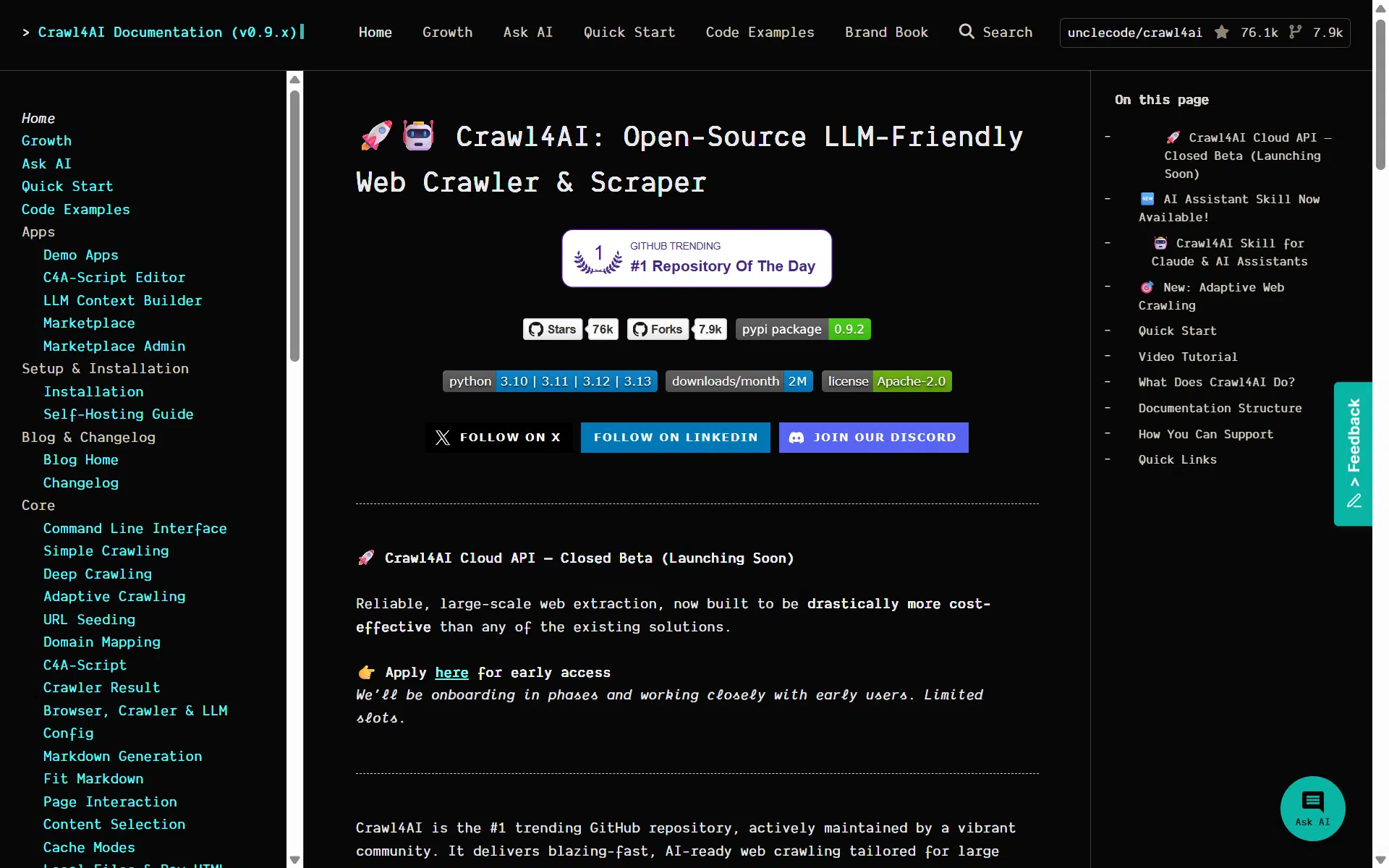Open Deep Crawling in sidebar
Image resolution: width=1389 pixels, height=868 pixels.
pos(98,574)
